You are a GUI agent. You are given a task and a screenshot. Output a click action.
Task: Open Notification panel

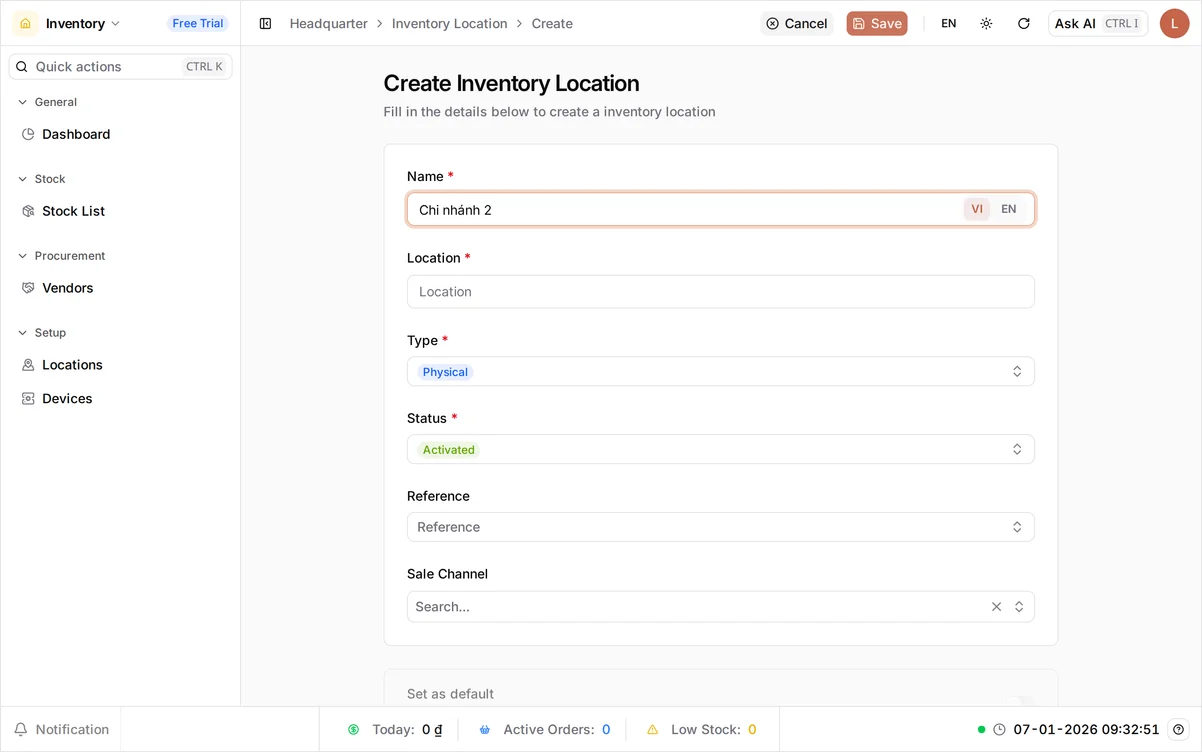point(61,729)
